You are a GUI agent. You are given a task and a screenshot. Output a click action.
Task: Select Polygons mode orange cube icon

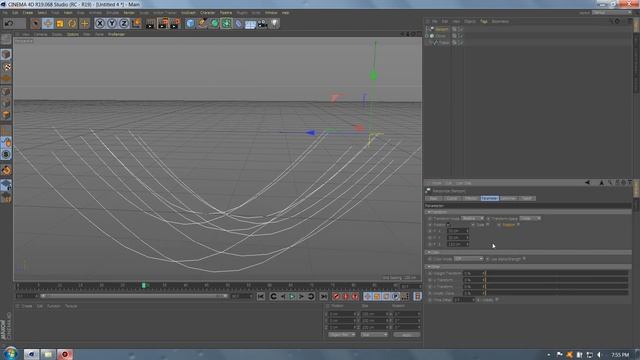[6, 116]
